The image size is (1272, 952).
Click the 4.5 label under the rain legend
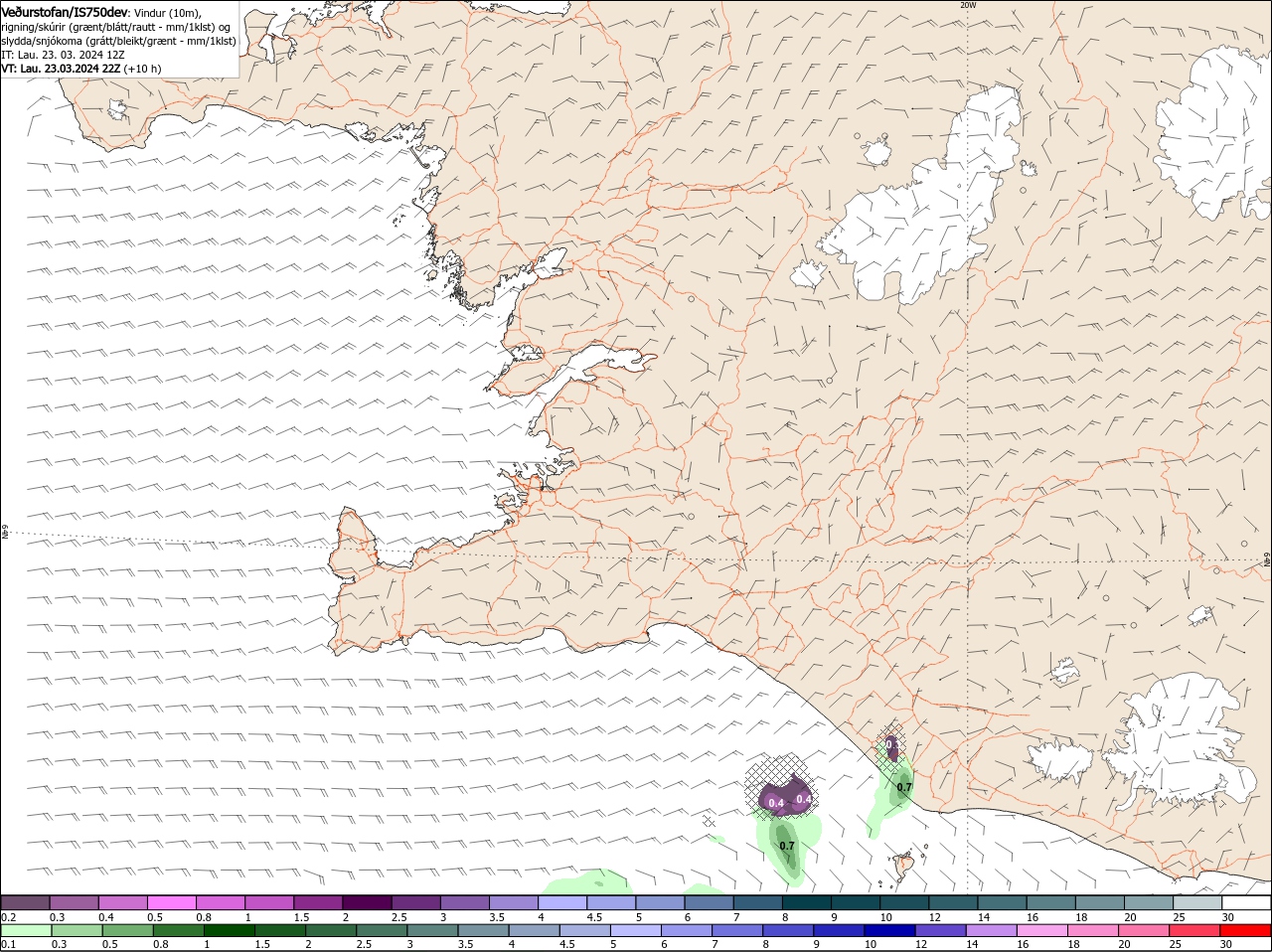pos(567,944)
